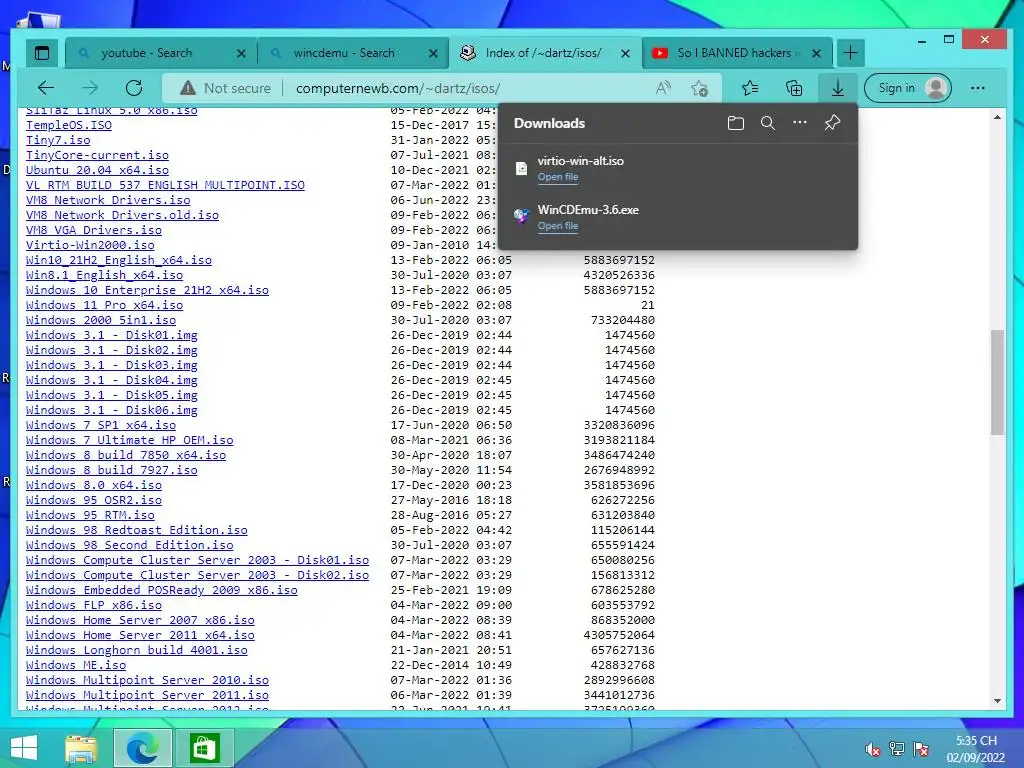Viewport: 1024px width, 768px height.
Task: Open more options in Downloads panel
Action: pos(800,123)
